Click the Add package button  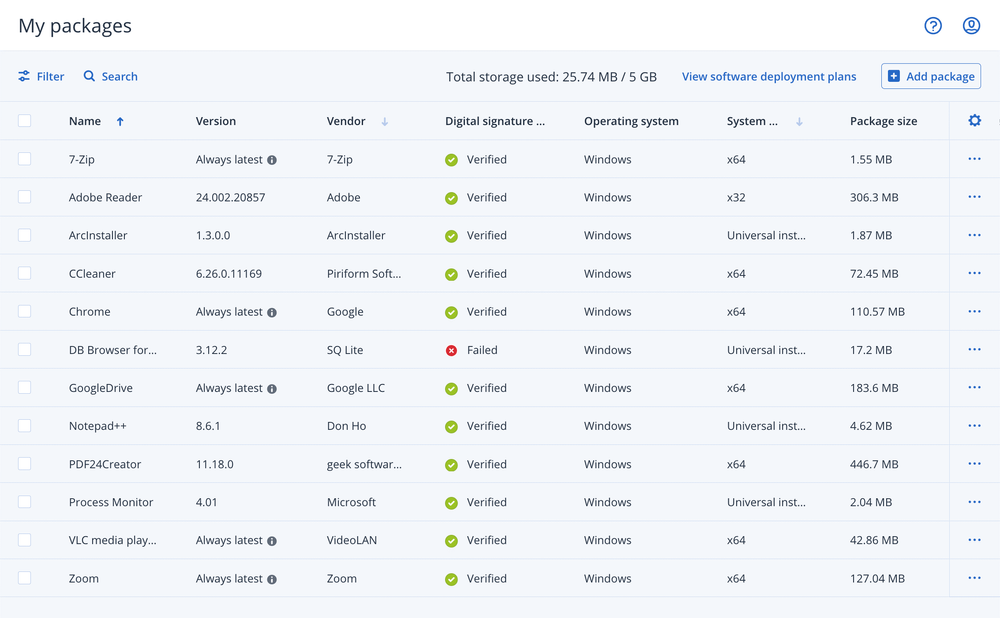[x=931, y=76]
